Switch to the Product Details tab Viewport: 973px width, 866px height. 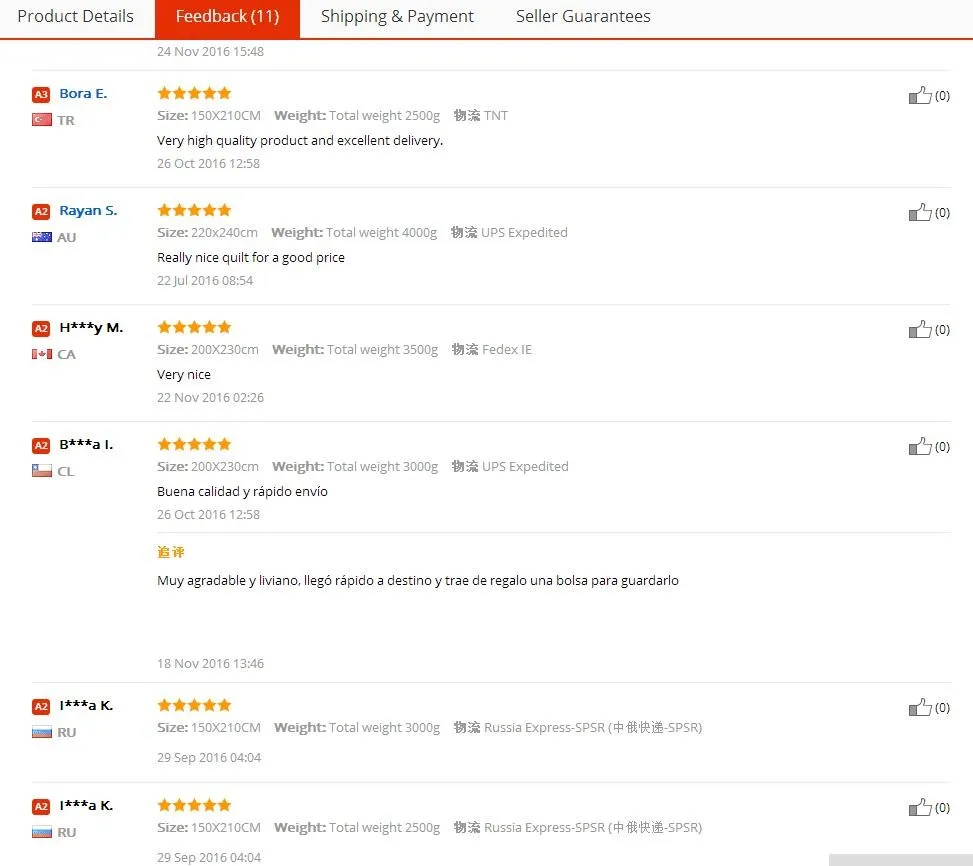75,17
